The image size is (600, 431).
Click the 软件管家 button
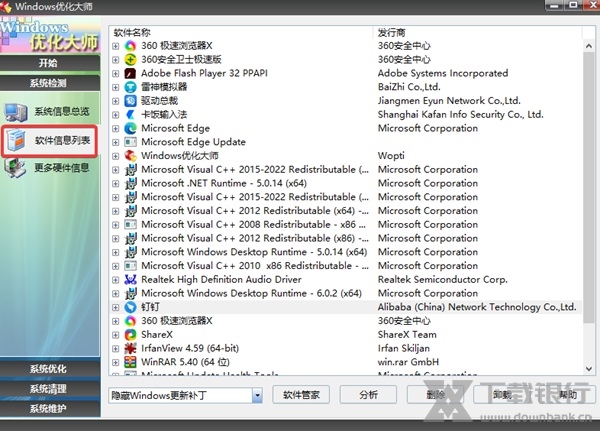coord(301,395)
